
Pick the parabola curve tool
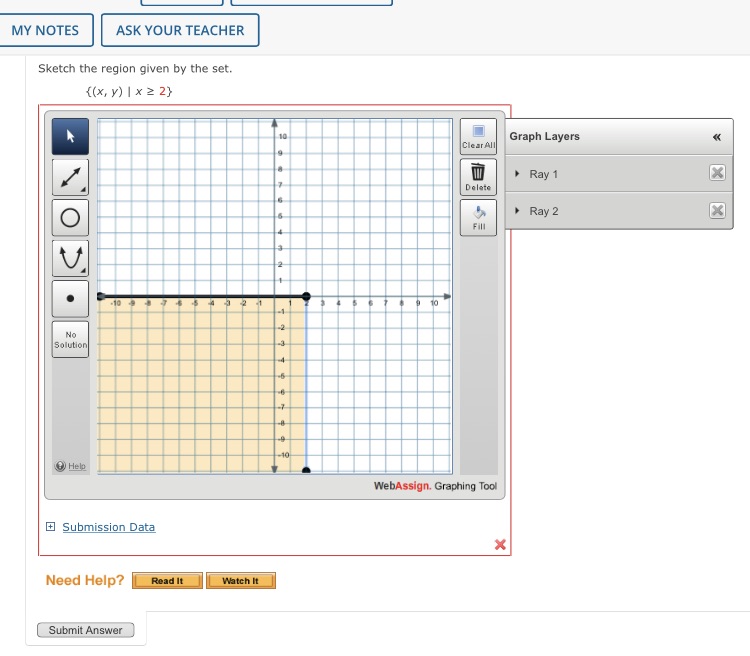70,258
